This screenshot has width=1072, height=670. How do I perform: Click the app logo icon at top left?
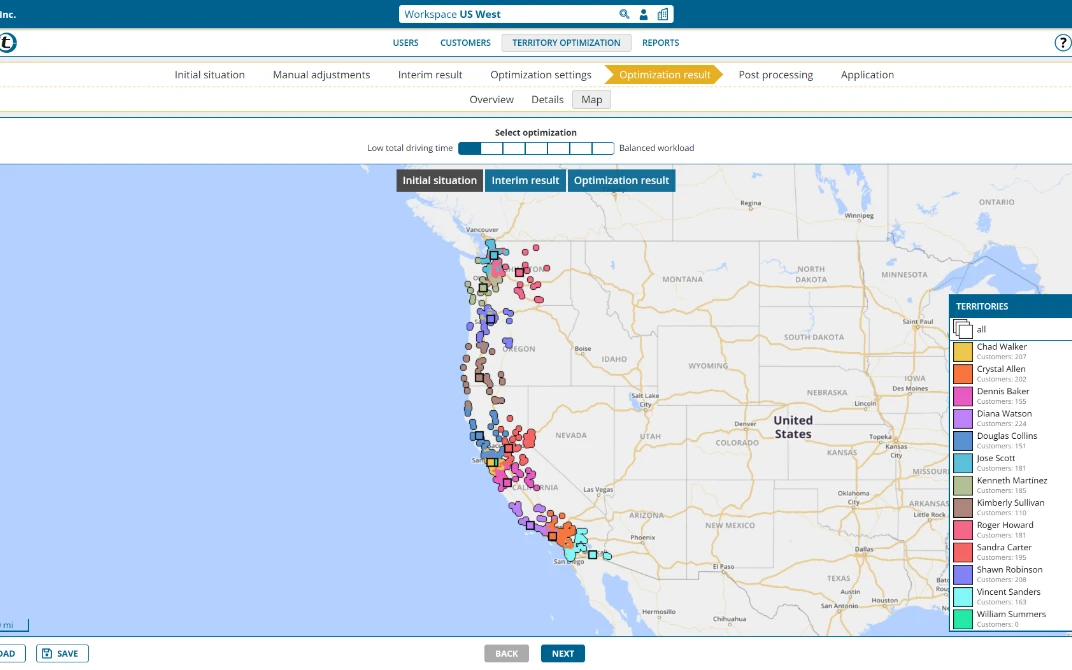[6, 43]
